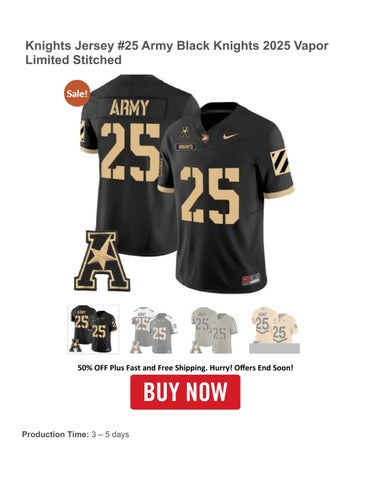
Task: Click the ARMY nameplate on back jersey
Action: pos(129,108)
